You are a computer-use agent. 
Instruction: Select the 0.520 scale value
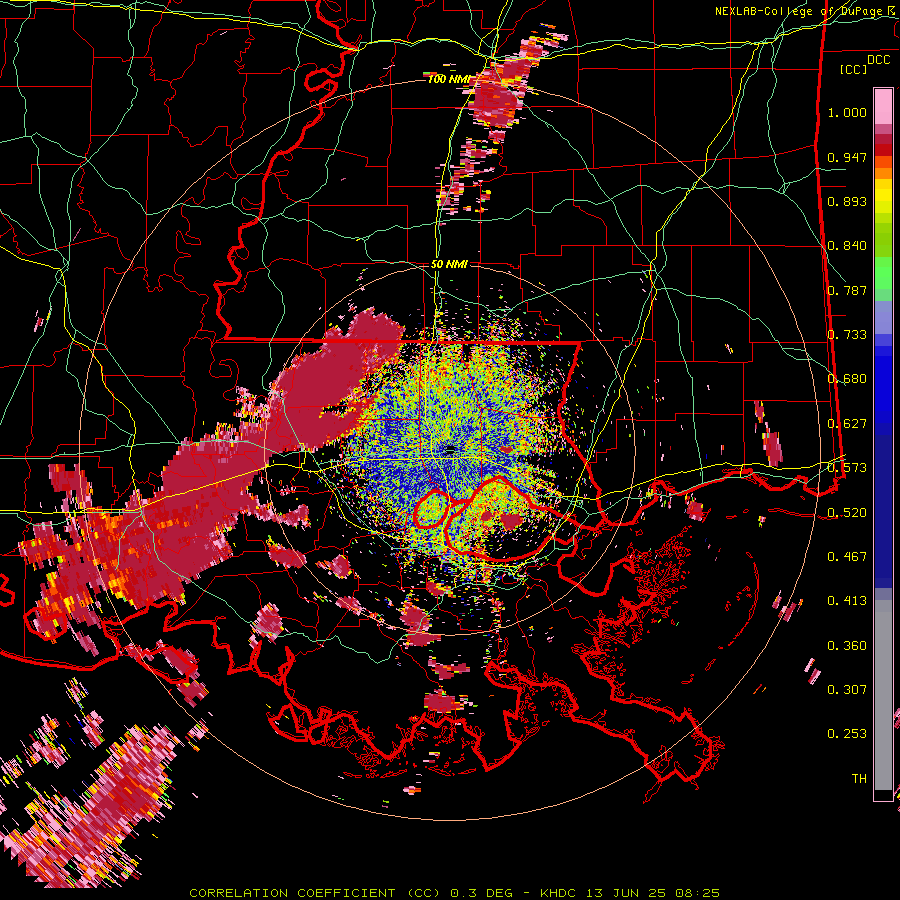point(847,512)
